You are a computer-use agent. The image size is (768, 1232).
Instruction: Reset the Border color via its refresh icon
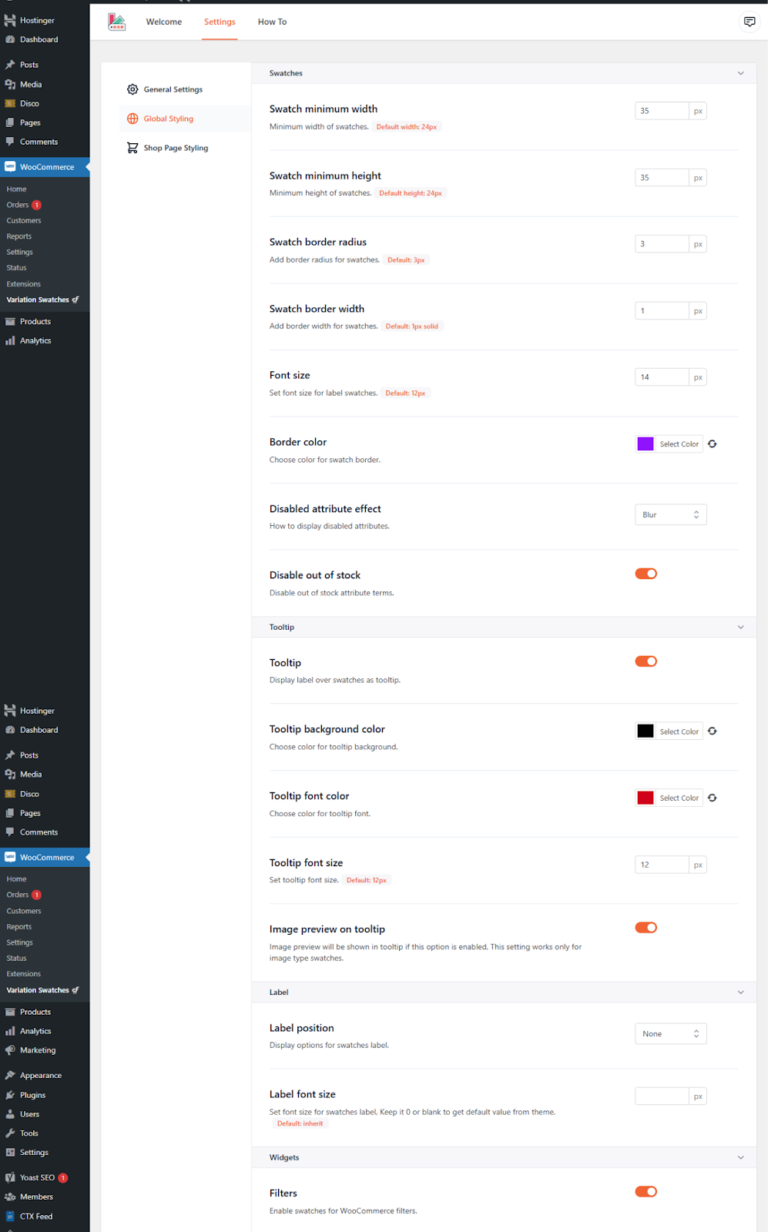point(711,443)
